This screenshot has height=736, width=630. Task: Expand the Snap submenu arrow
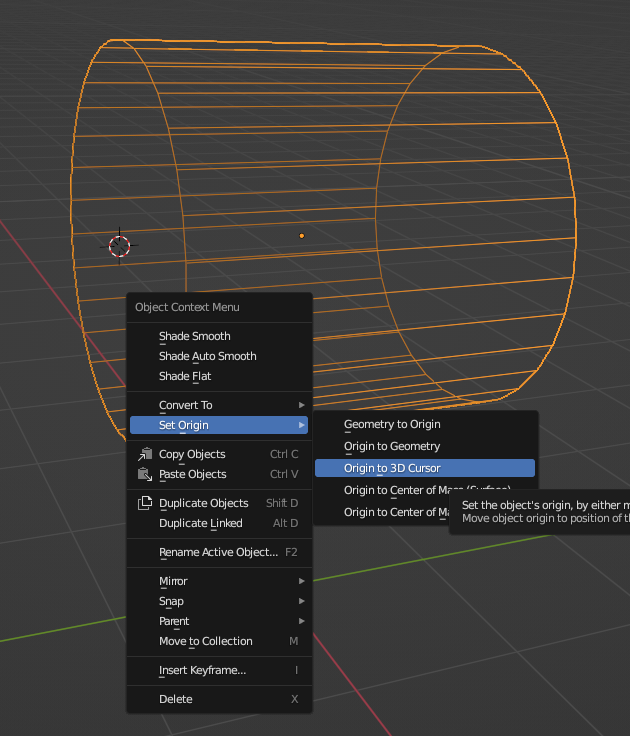pos(302,601)
